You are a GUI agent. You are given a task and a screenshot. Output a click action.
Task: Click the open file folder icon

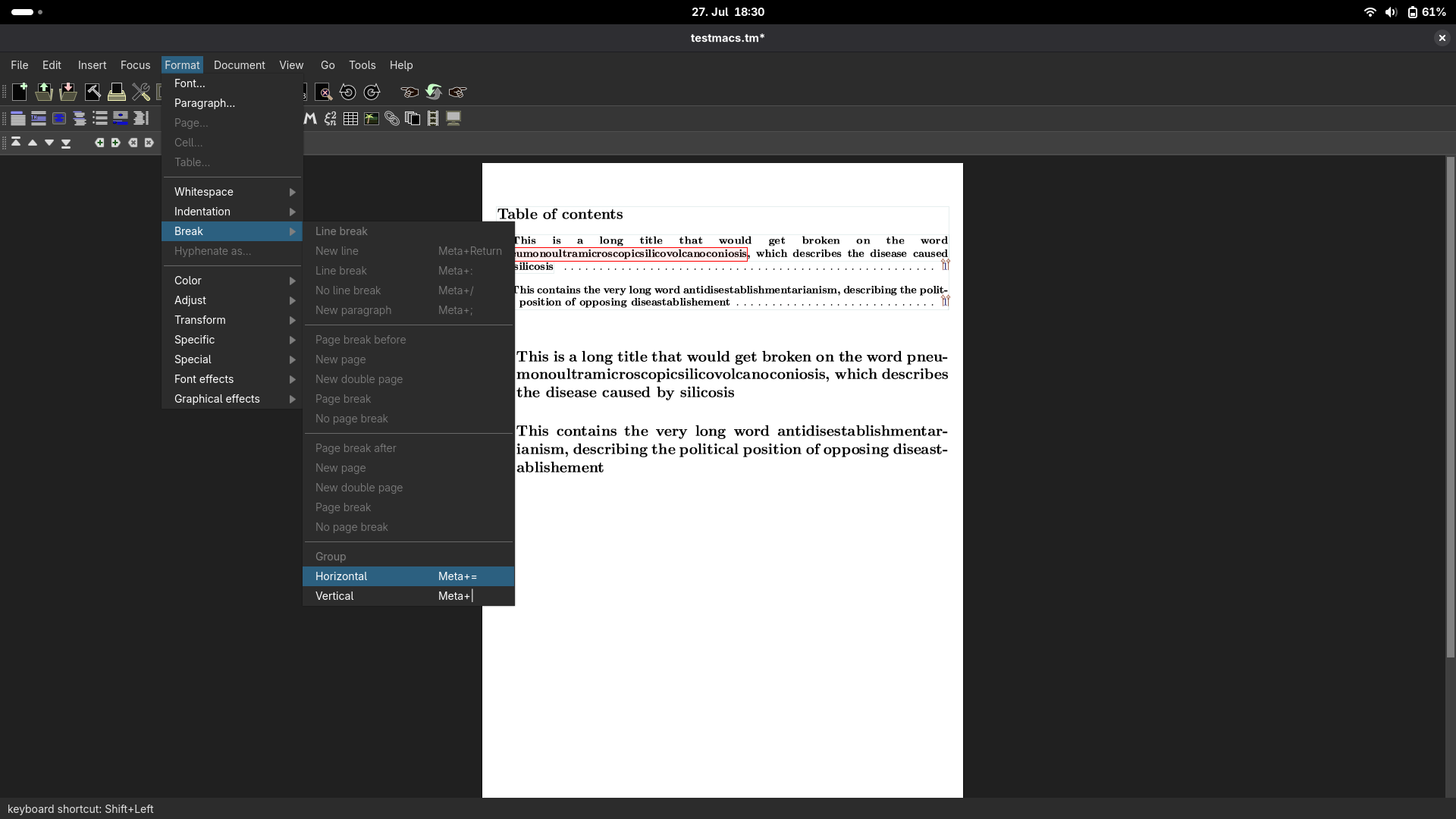click(44, 92)
